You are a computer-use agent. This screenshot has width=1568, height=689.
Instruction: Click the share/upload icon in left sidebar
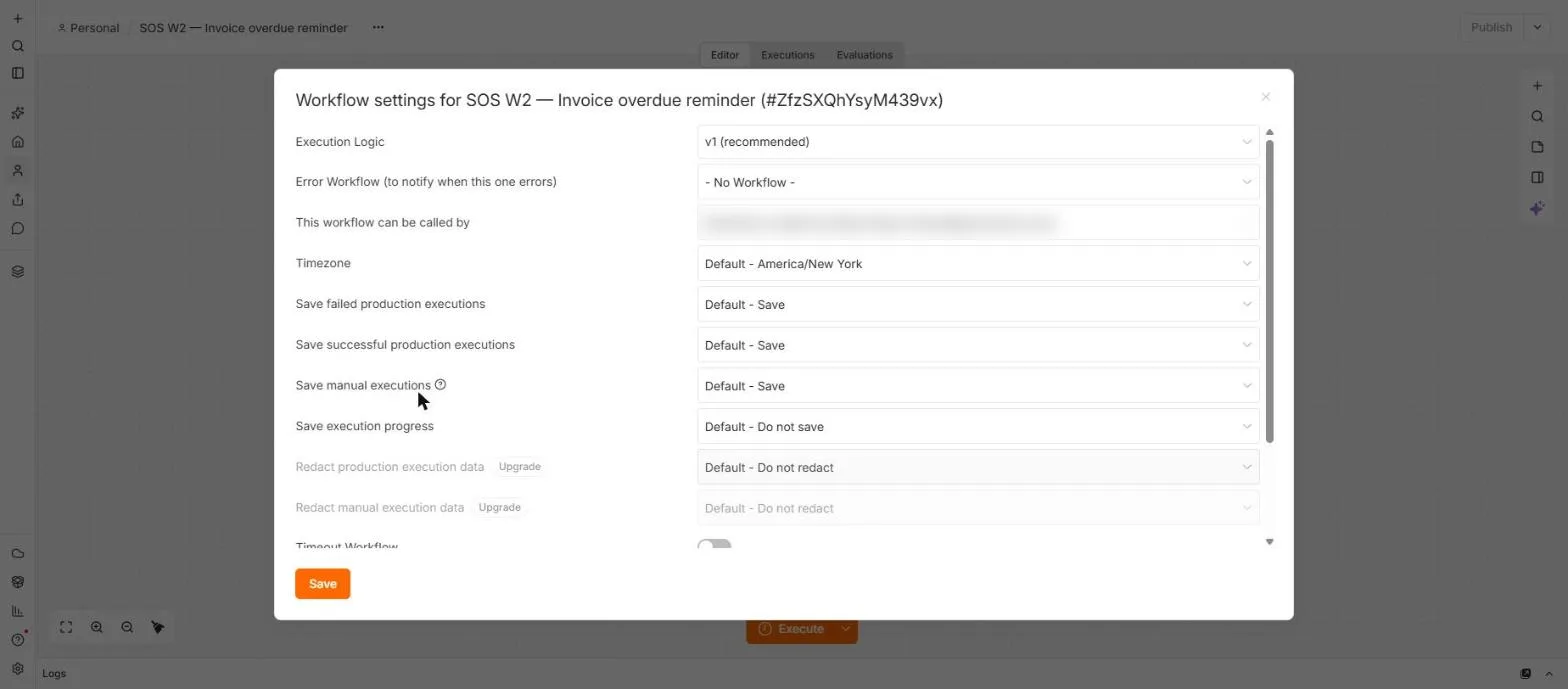[17, 200]
